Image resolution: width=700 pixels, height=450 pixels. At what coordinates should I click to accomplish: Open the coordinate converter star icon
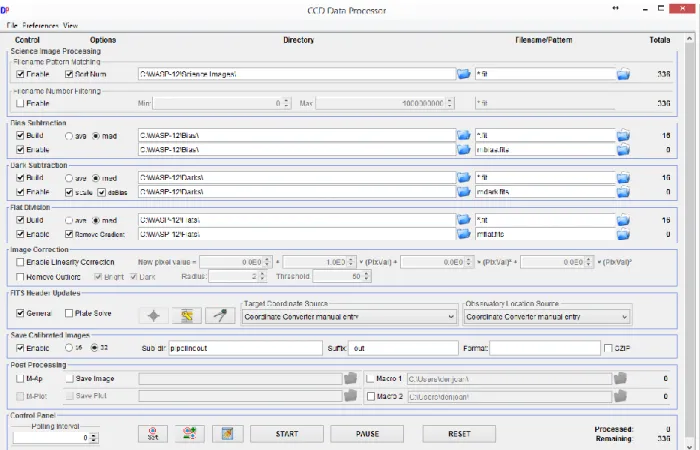154,316
